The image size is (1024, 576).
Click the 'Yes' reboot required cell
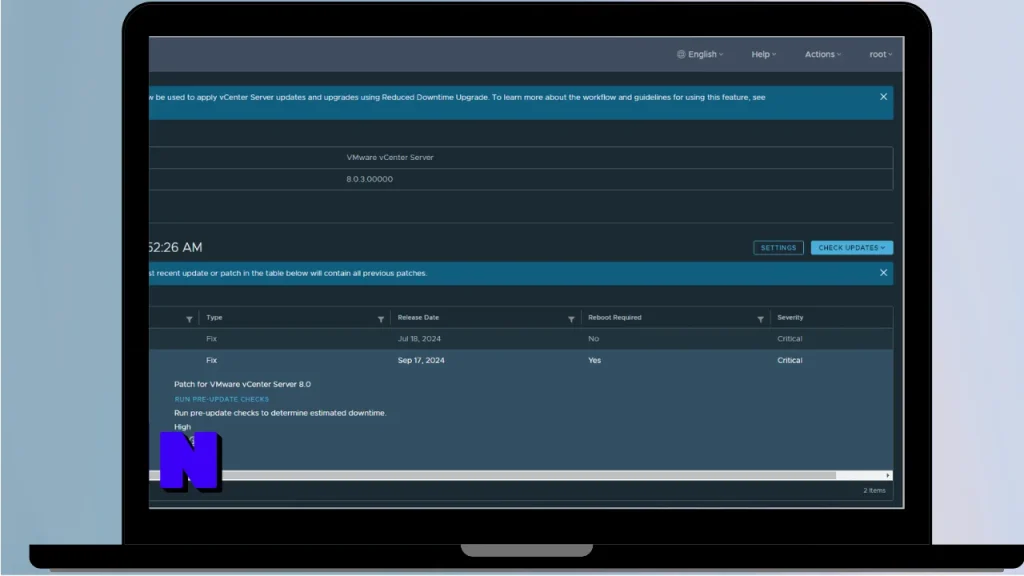(594, 360)
